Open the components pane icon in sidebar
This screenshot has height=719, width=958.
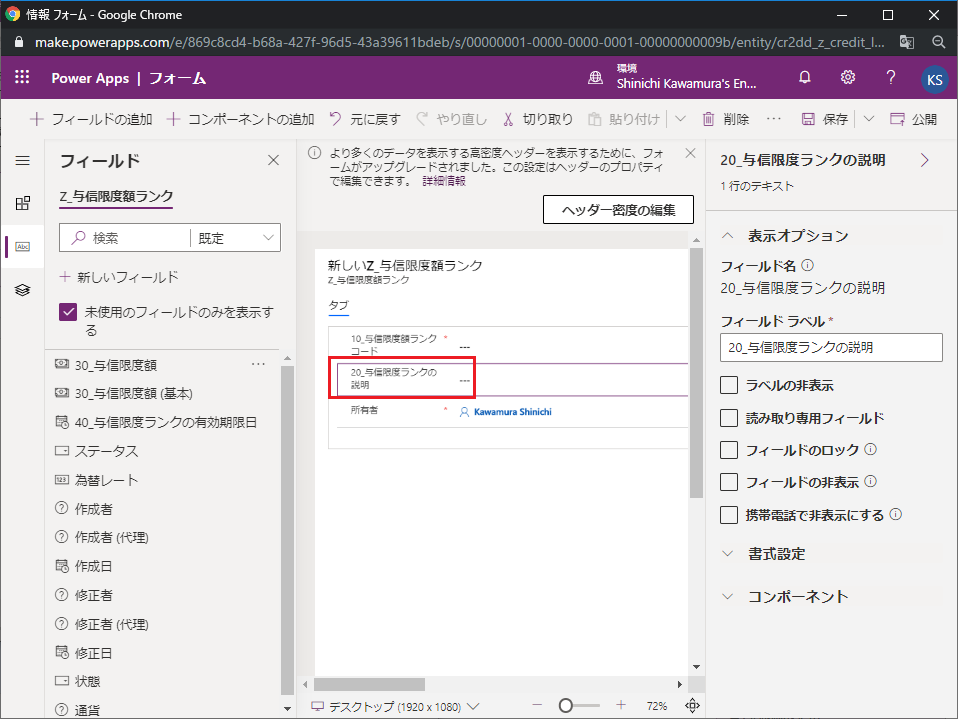(23, 203)
